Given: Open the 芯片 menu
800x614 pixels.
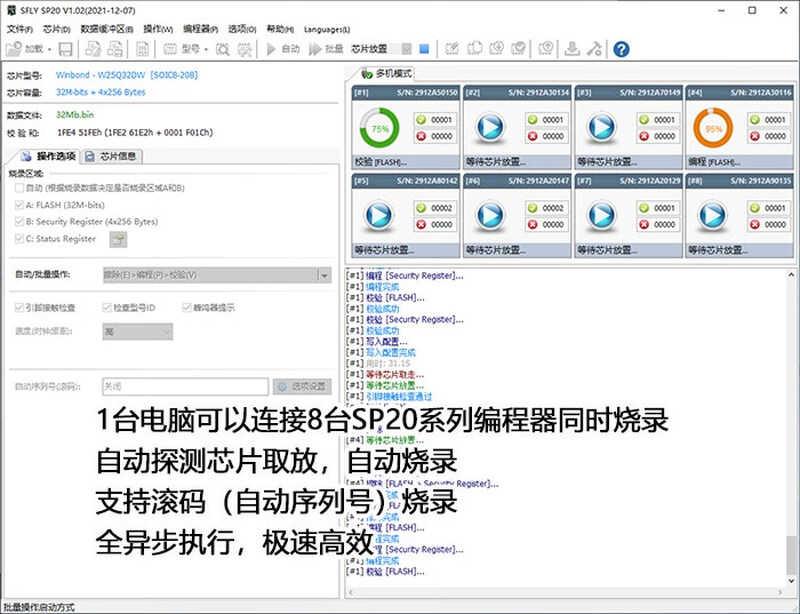Looking at the screenshot, I should click(57, 29).
